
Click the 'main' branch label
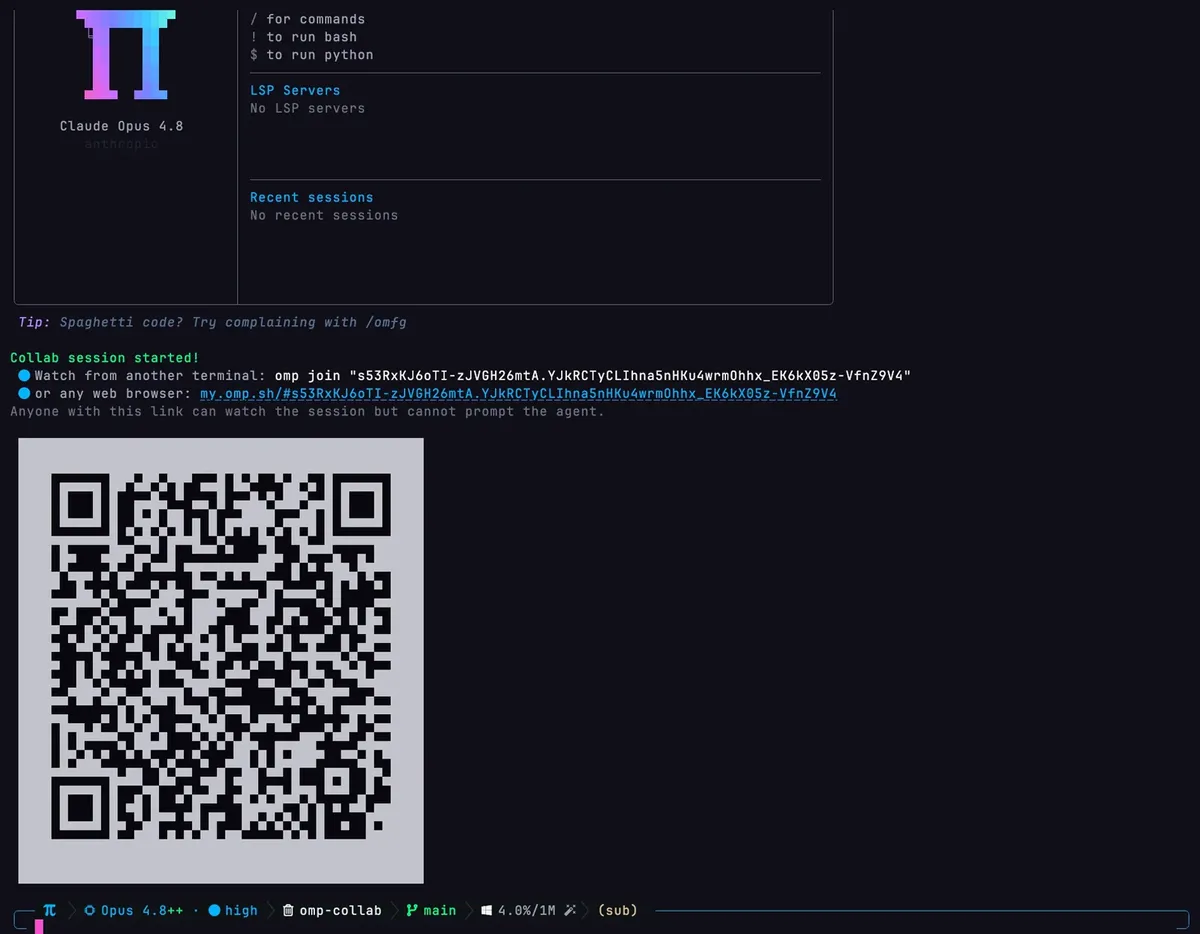(x=440, y=911)
